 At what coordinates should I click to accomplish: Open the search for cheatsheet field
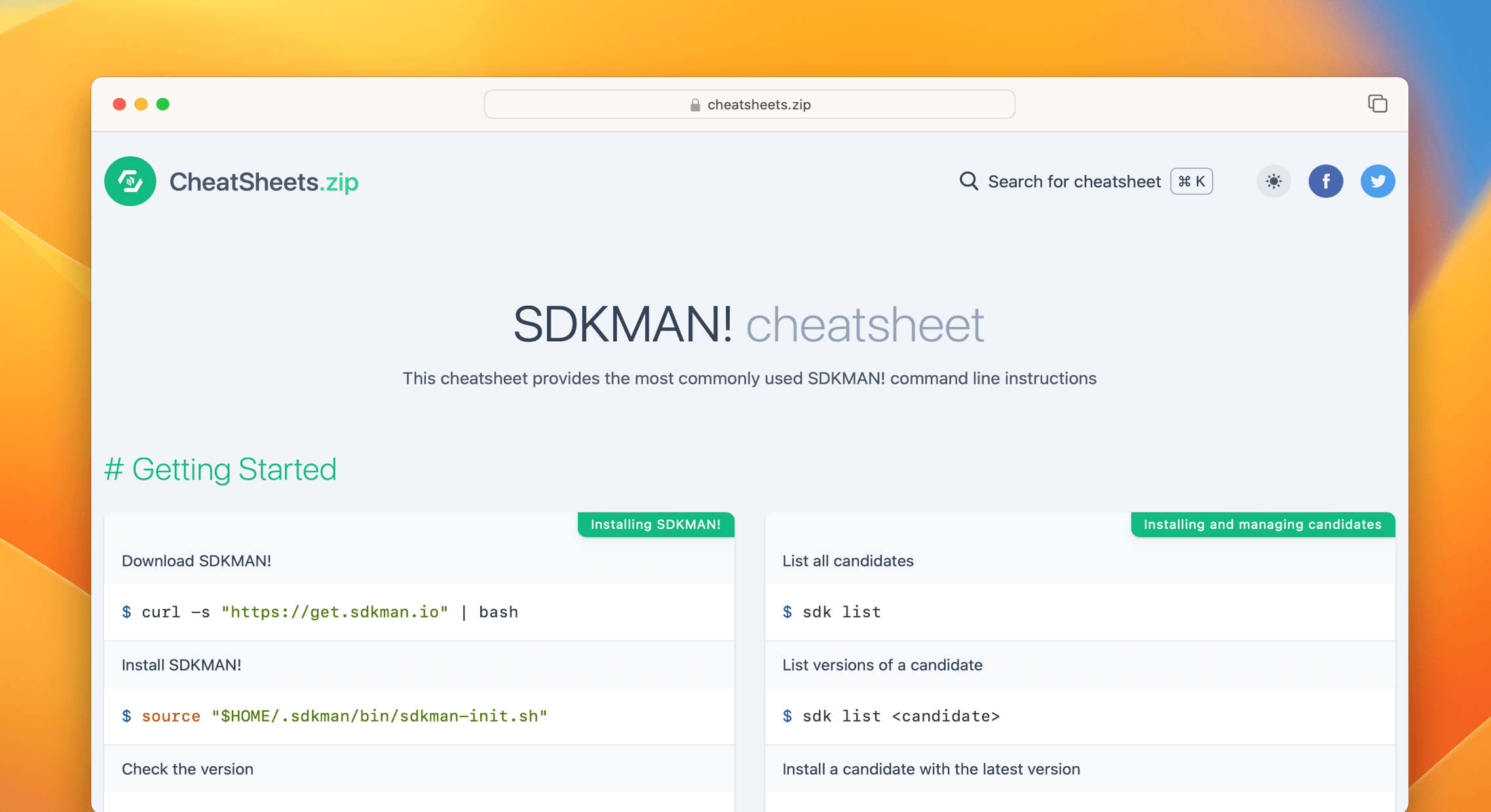[1074, 181]
